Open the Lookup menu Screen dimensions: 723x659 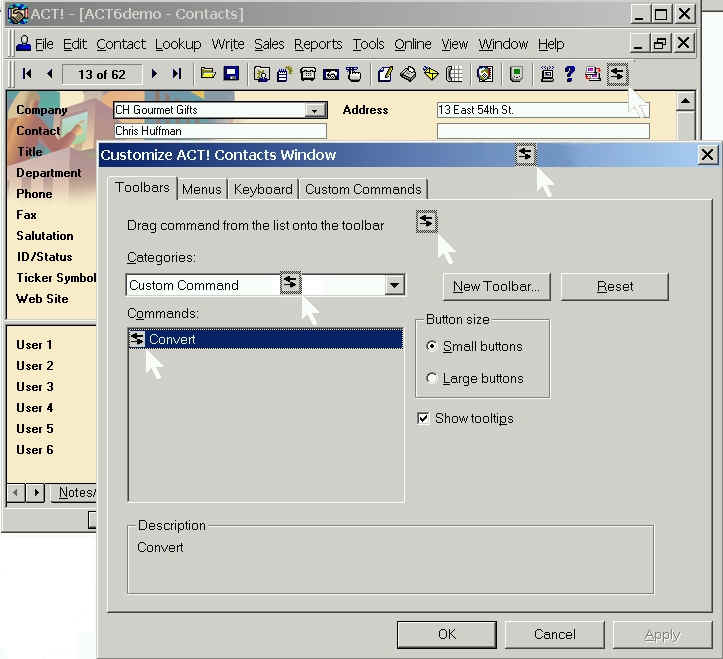(178, 44)
